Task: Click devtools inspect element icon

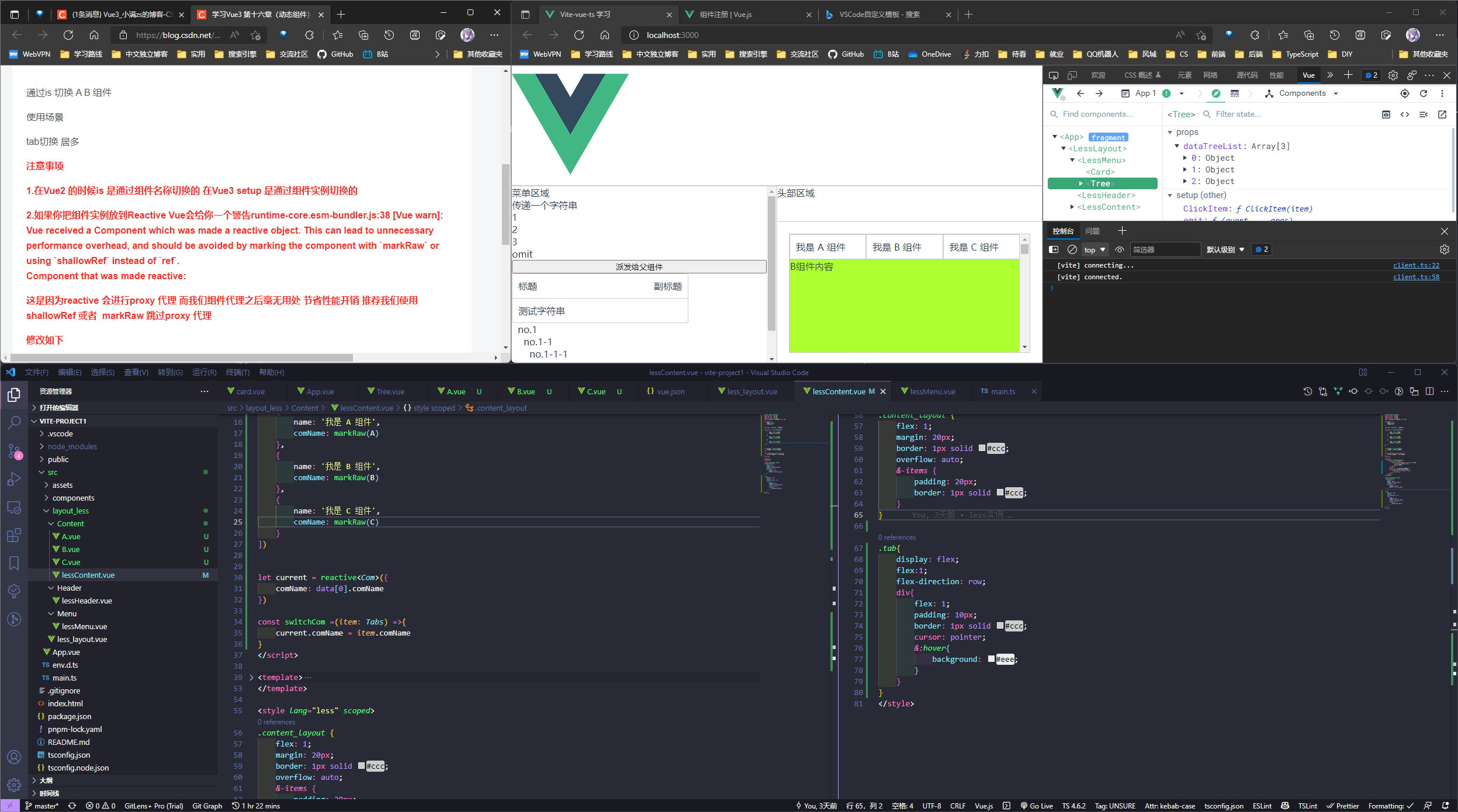Action: 1054,75
